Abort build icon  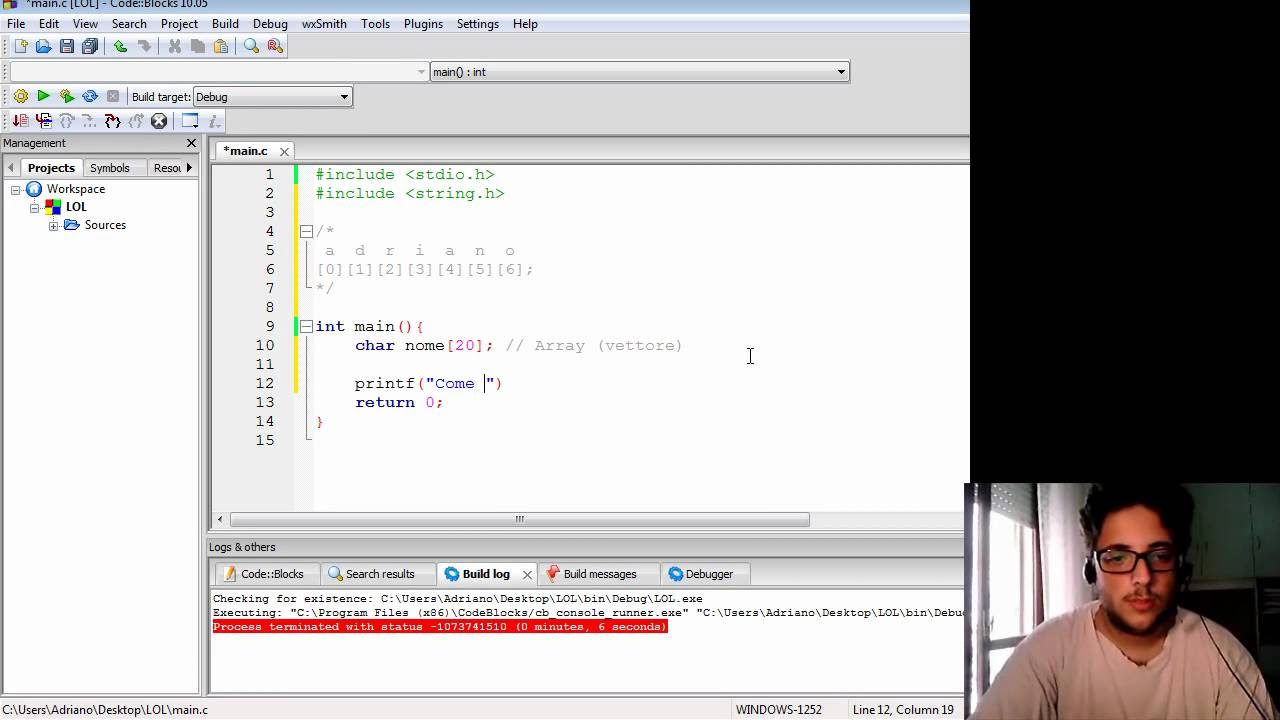coord(113,96)
